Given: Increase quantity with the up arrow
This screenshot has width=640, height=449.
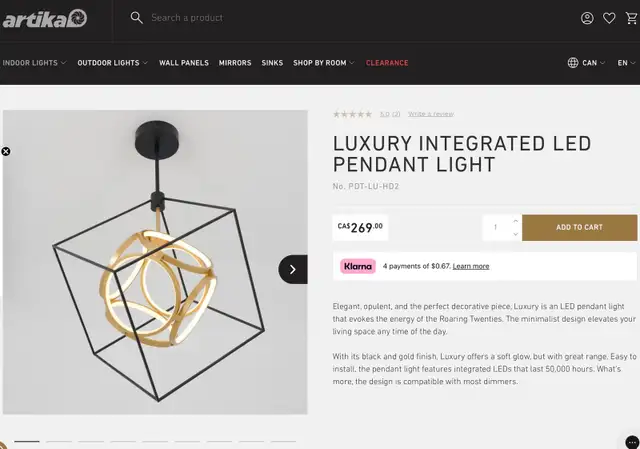Looking at the screenshot, I should click(x=516, y=221).
